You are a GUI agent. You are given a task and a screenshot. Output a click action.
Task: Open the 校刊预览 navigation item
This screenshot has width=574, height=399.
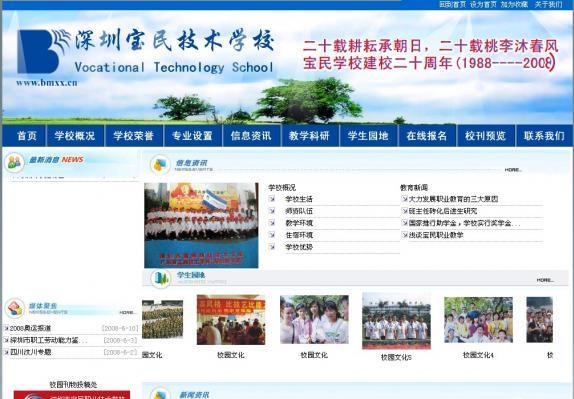(x=486, y=136)
